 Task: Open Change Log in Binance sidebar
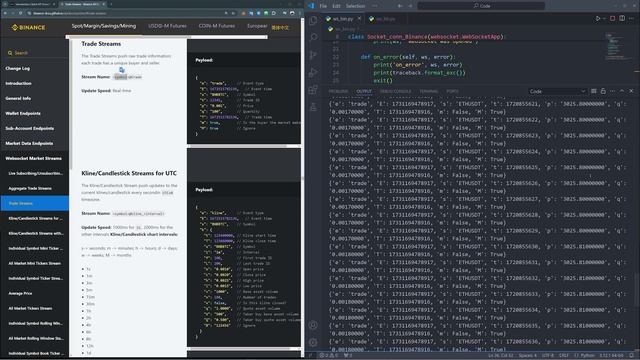click(18, 68)
